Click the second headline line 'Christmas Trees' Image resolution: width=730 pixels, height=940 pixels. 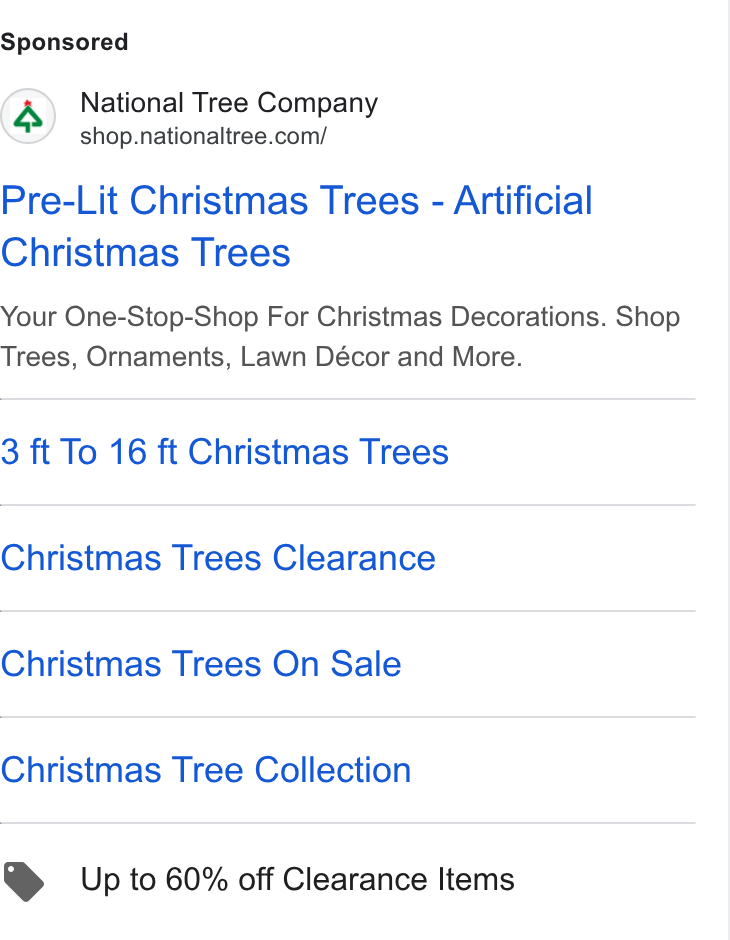point(146,252)
